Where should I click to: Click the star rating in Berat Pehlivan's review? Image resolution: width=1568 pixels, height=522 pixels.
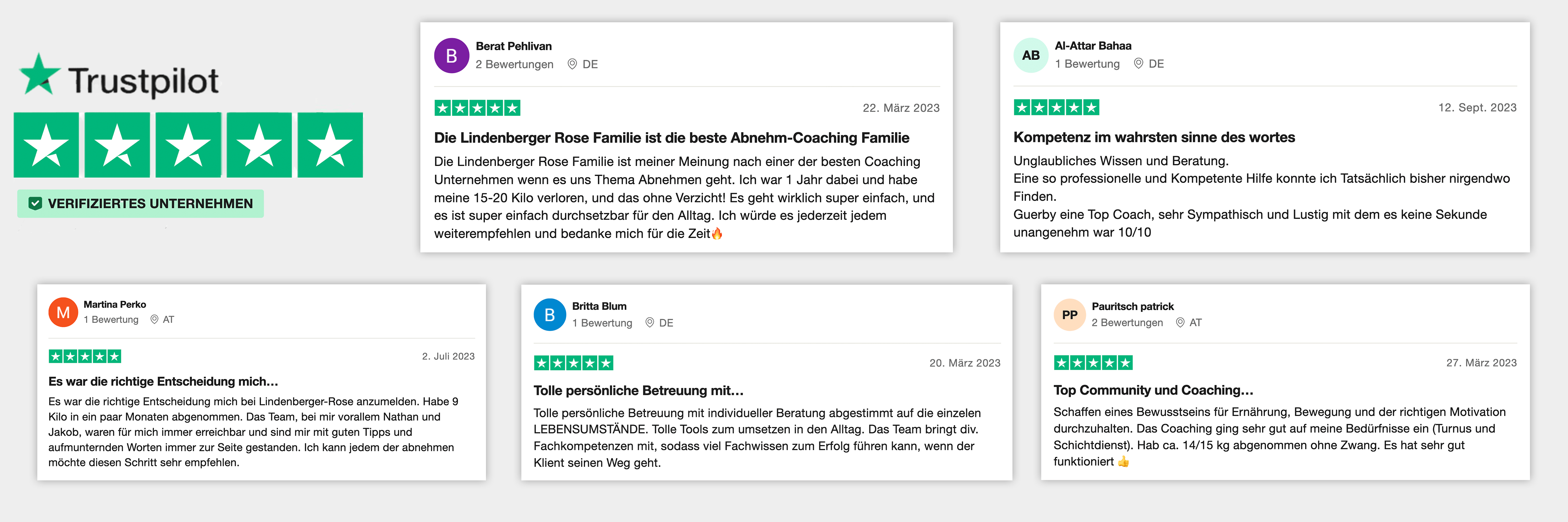[x=477, y=108]
